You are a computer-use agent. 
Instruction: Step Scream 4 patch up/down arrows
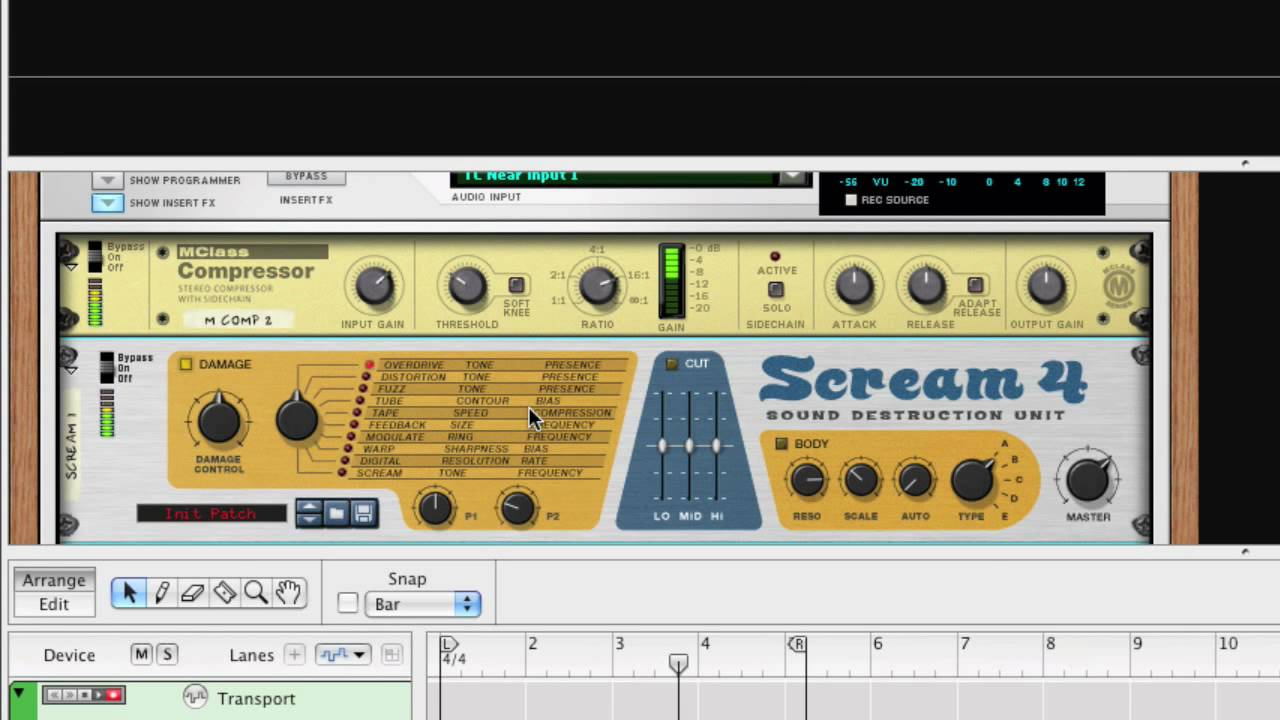pos(310,513)
